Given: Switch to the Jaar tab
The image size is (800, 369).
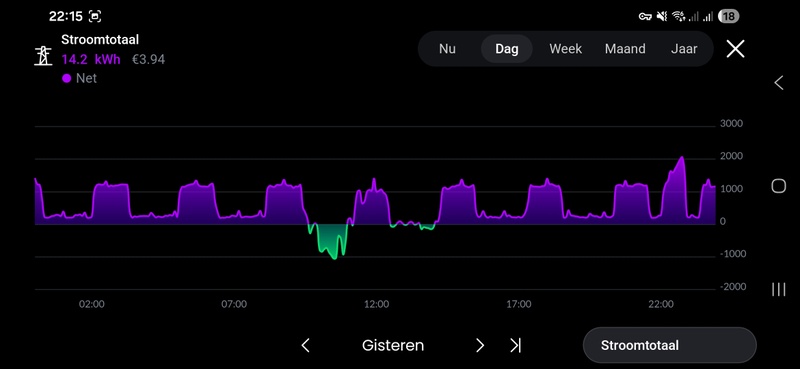Looking at the screenshot, I should click(684, 49).
